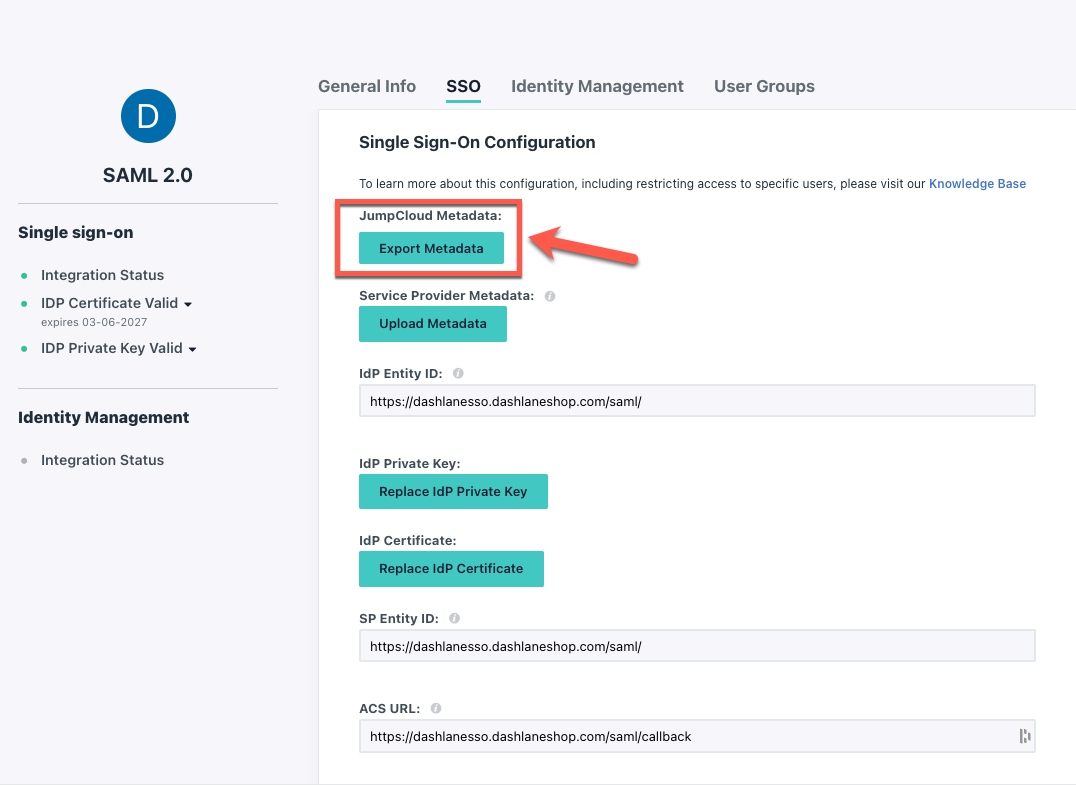Image resolution: width=1076 pixels, height=785 pixels.
Task: Click info icon next to IdP Entity ID
Action: click(458, 373)
